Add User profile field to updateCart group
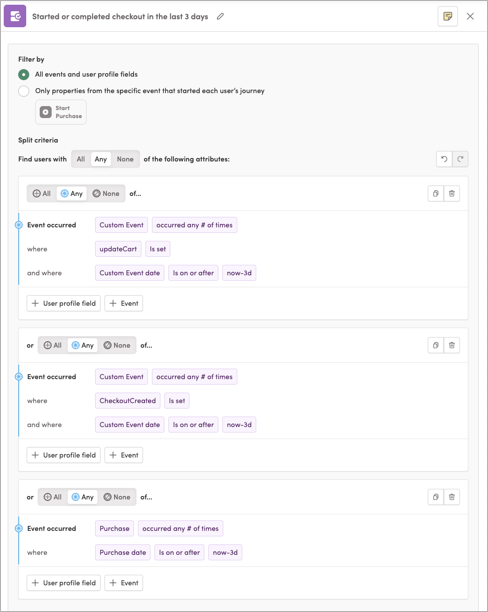This screenshot has height=612, width=488. 64,304
